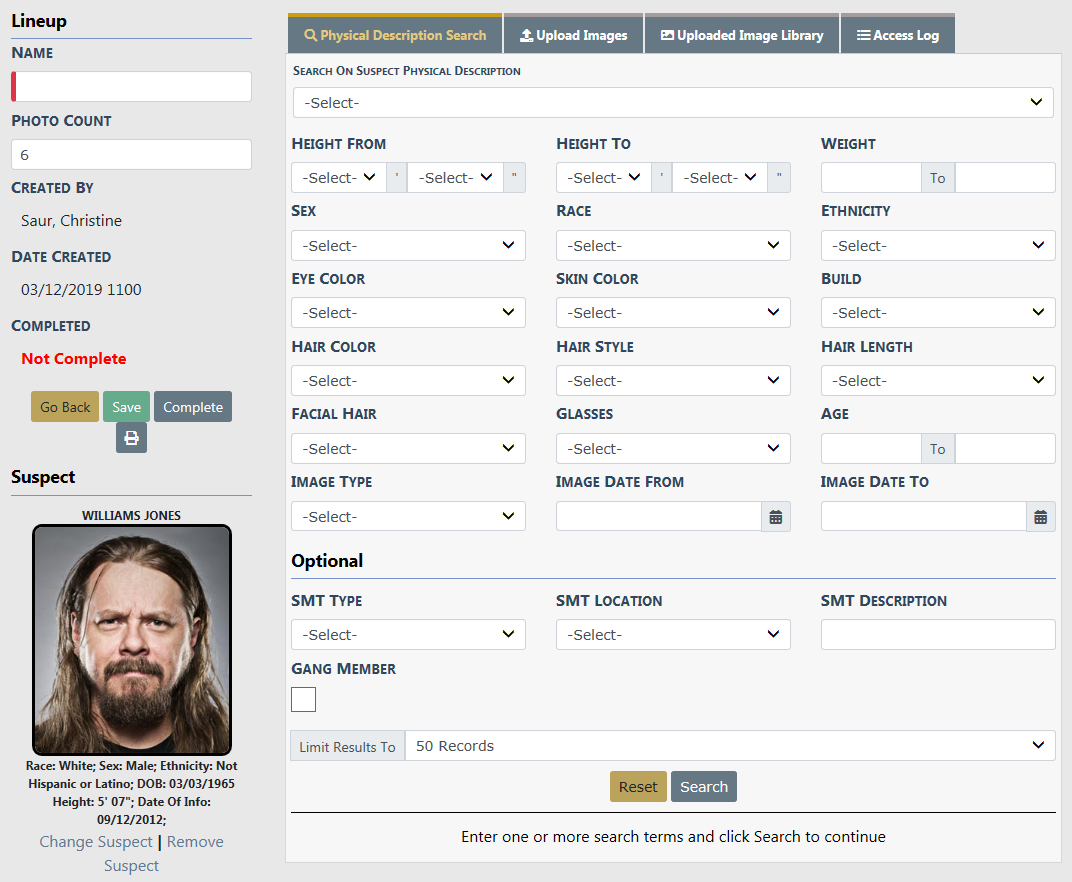Click the printer icon button
The height and width of the screenshot is (882, 1072).
click(x=131, y=438)
